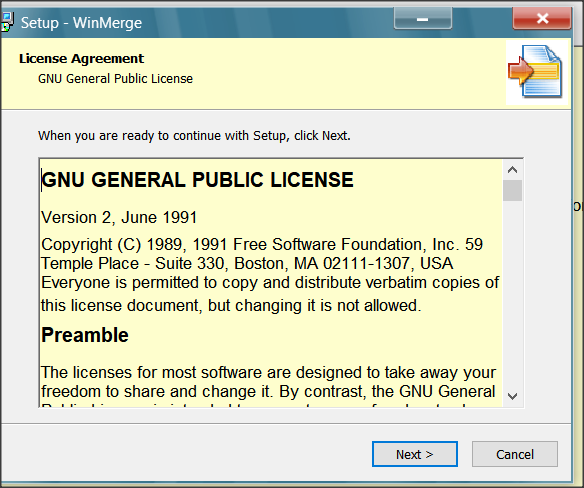
Task: Click 'The licenses for most software' line
Action: click(x=269, y=373)
